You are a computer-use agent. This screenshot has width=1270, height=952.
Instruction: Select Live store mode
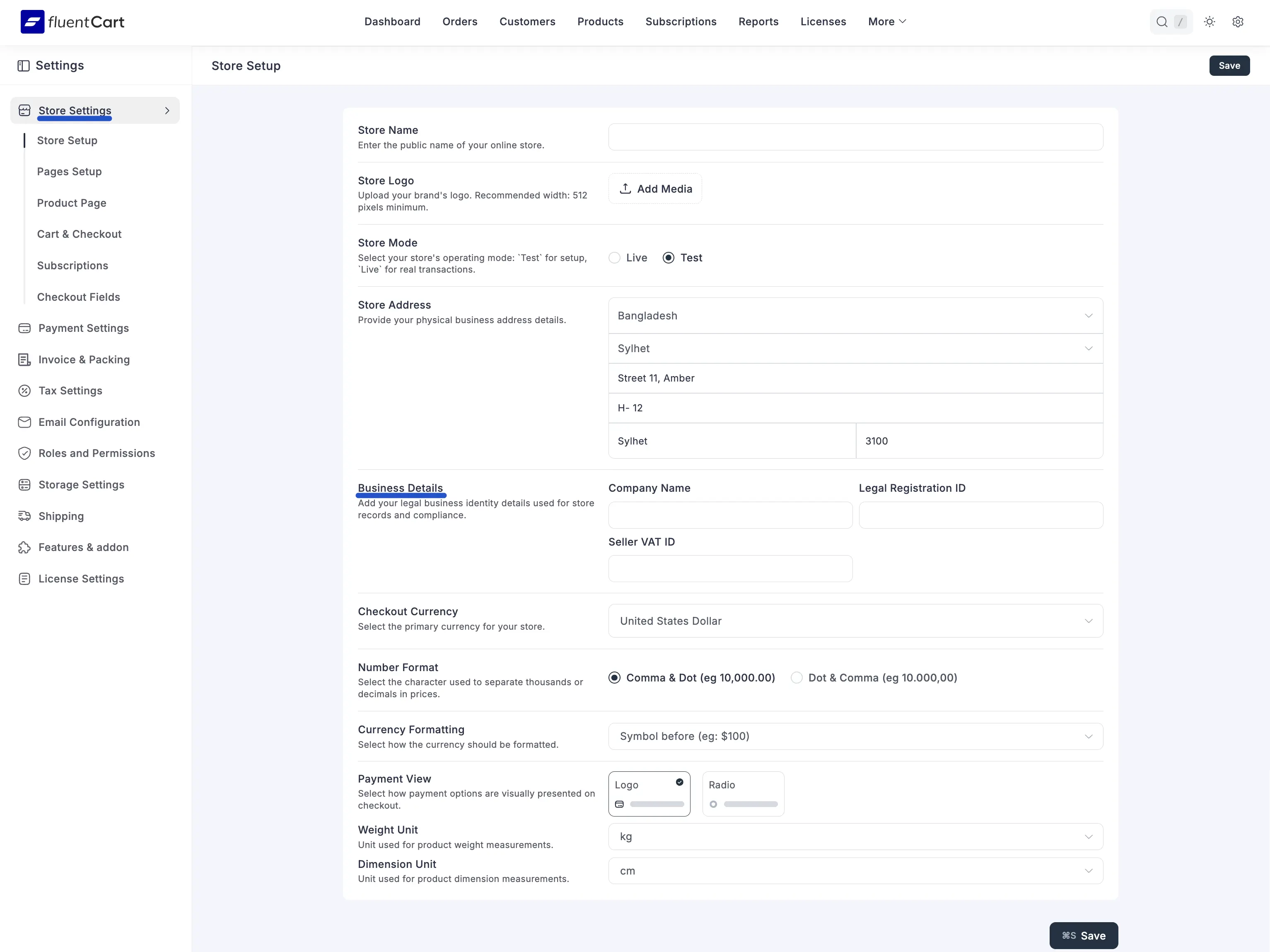(x=628, y=258)
